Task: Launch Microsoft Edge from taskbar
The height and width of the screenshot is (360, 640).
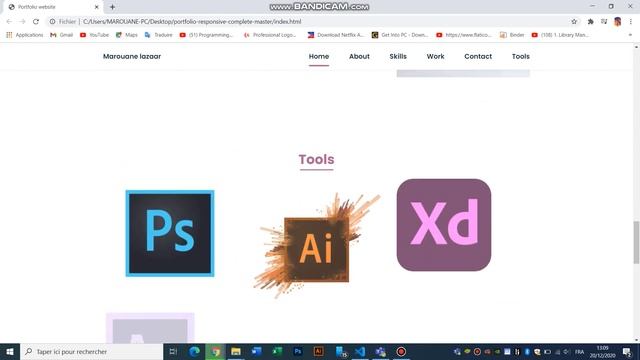Action: 194,351
